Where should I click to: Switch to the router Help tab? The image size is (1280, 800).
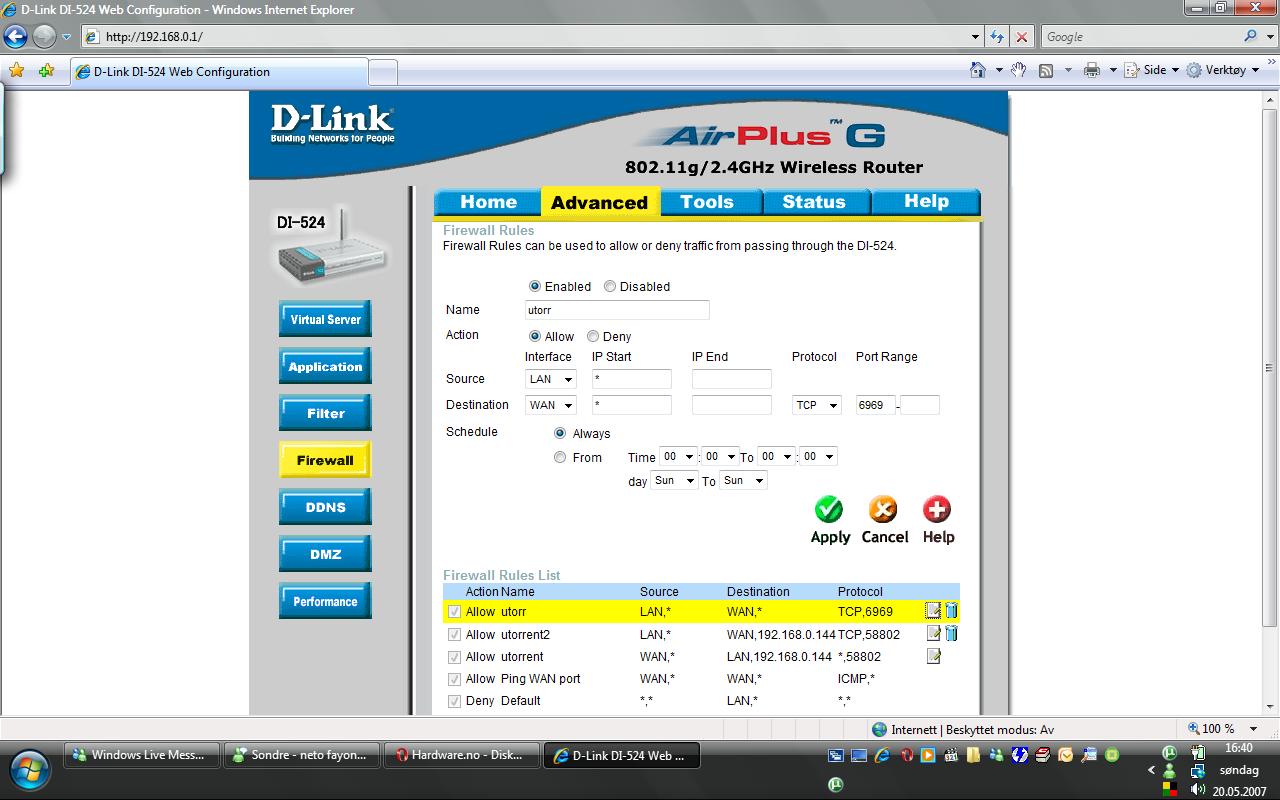[x=926, y=202]
